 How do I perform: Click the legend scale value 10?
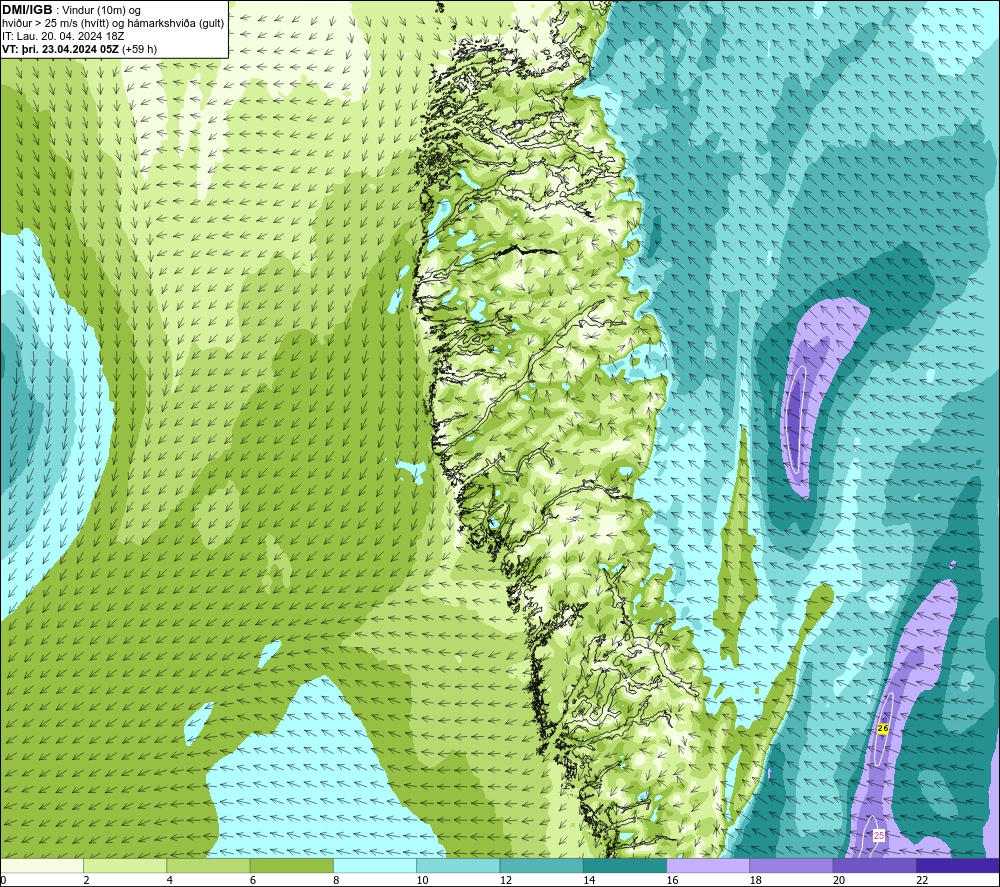(x=422, y=881)
